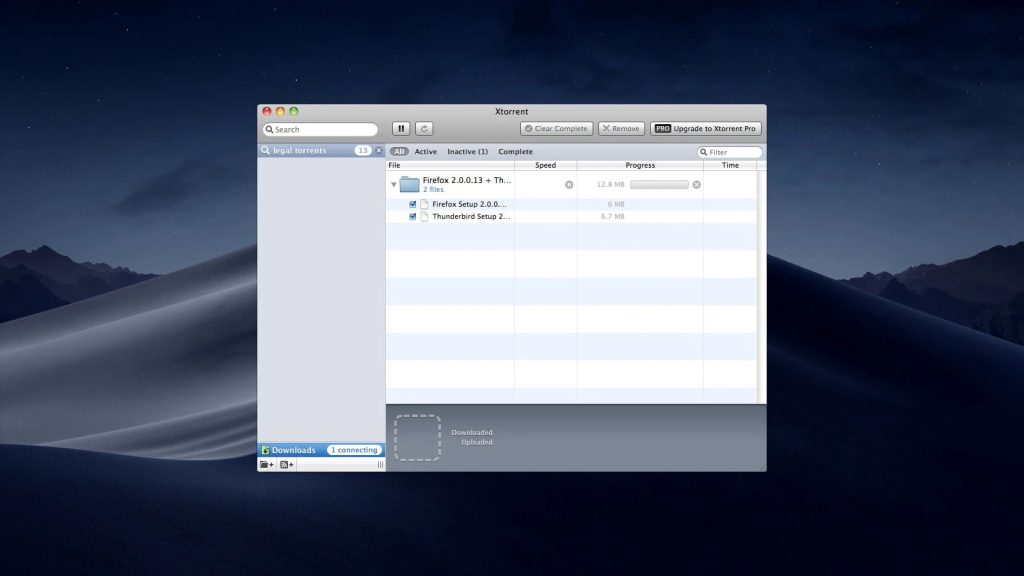This screenshot has width=1024, height=576.
Task: Click the Downloaded label in the info panel
Action: click(472, 432)
